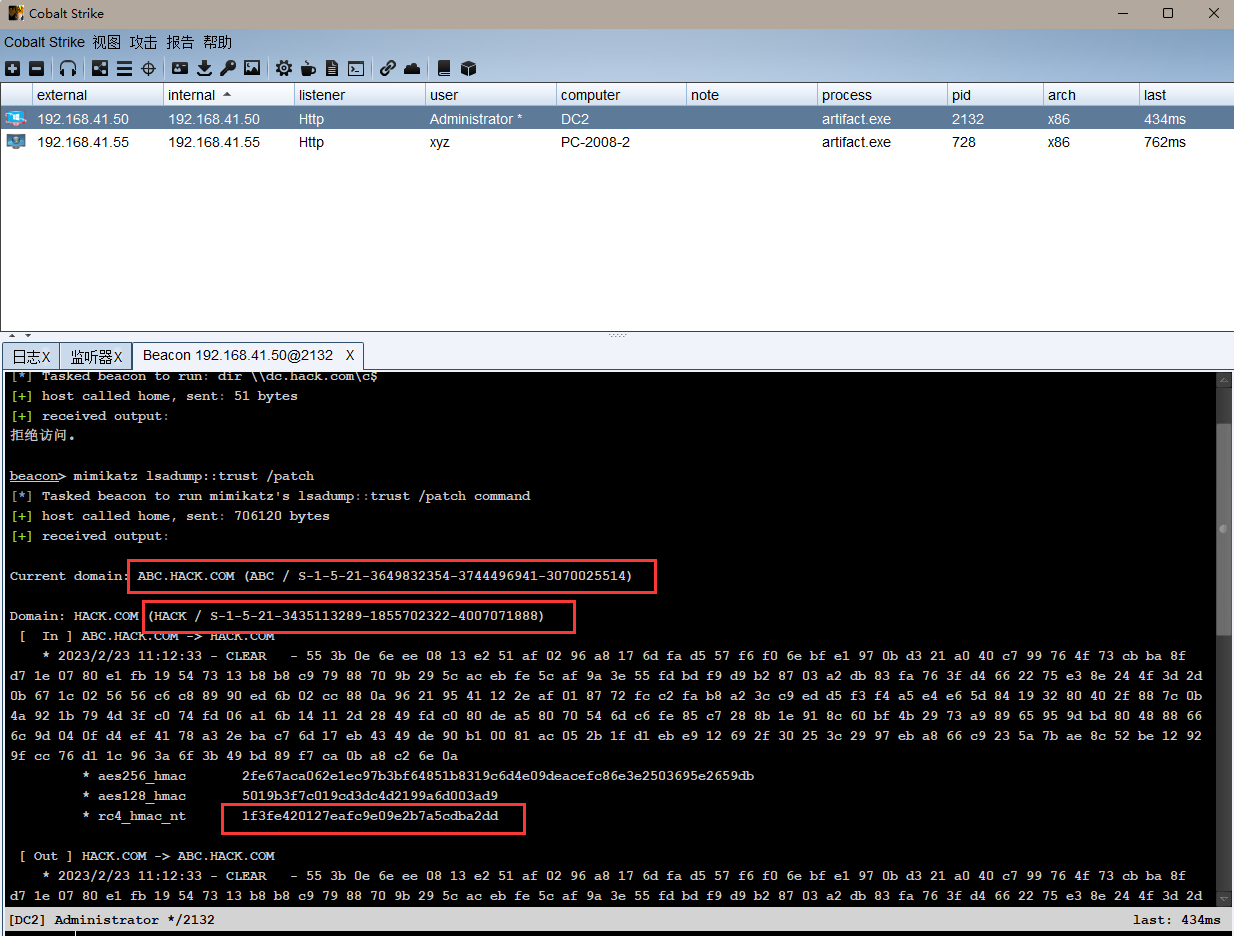This screenshot has height=936, width=1234.
Task: Open Listeners via headphones icon
Action: pyautogui.click(x=68, y=68)
